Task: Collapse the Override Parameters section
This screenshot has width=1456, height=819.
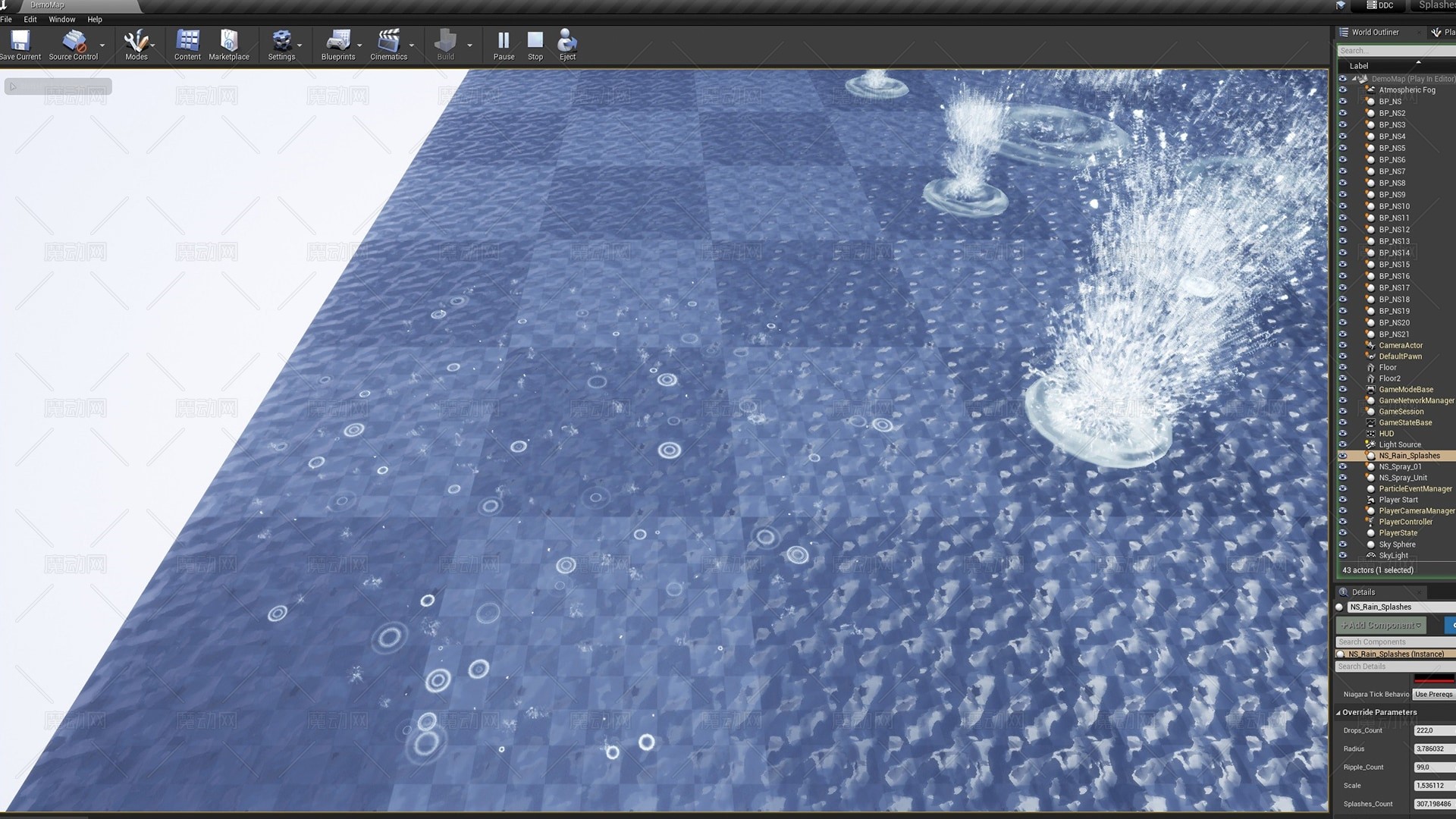Action: (x=1338, y=712)
